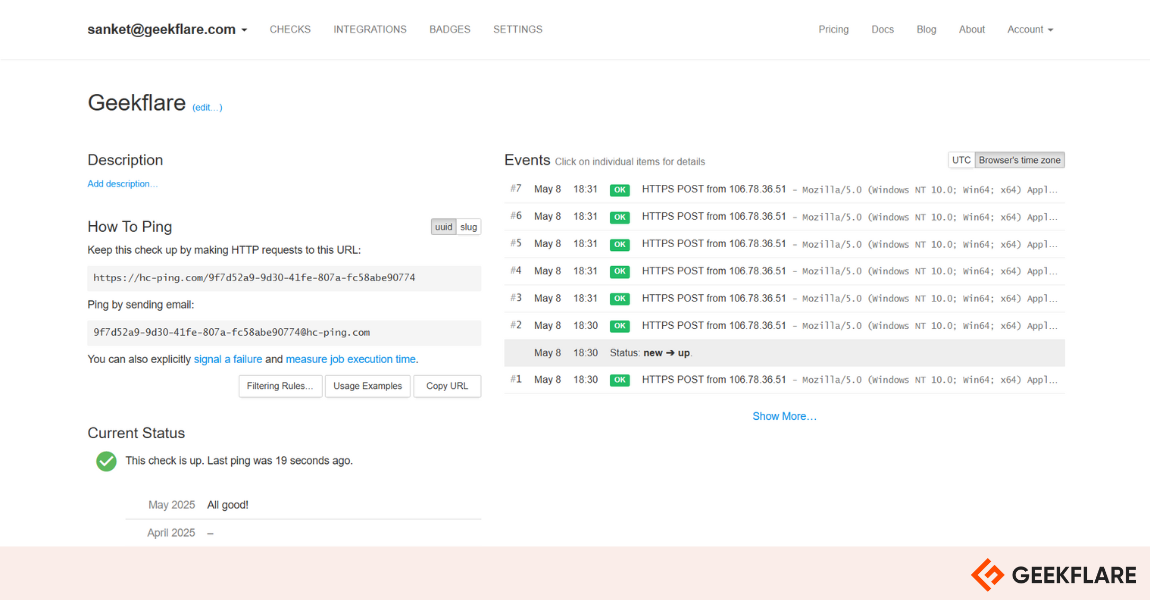Visit the Blog link
Image resolution: width=1150 pixels, height=600 pixels.
pos(926,29)
